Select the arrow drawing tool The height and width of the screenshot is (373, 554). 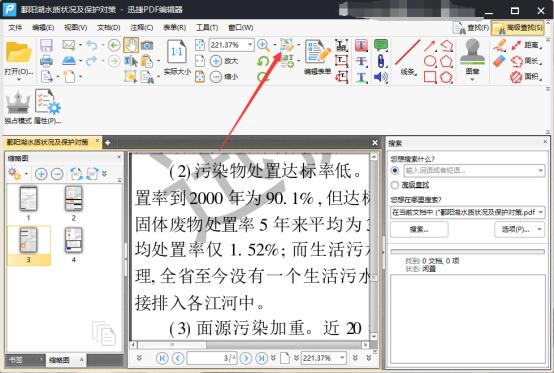coord(429,45)
